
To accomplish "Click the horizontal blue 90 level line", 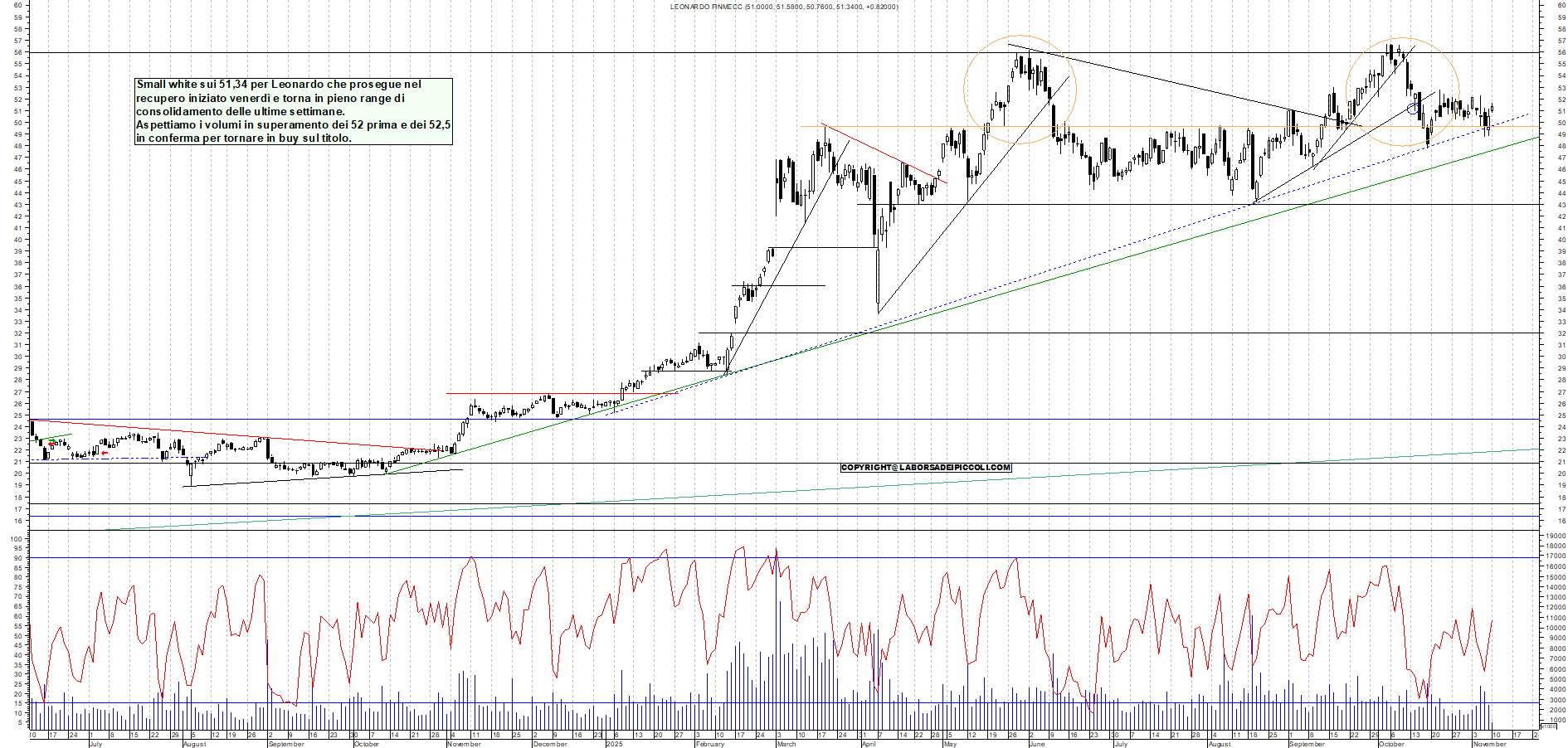I will (x=747, y=559).
